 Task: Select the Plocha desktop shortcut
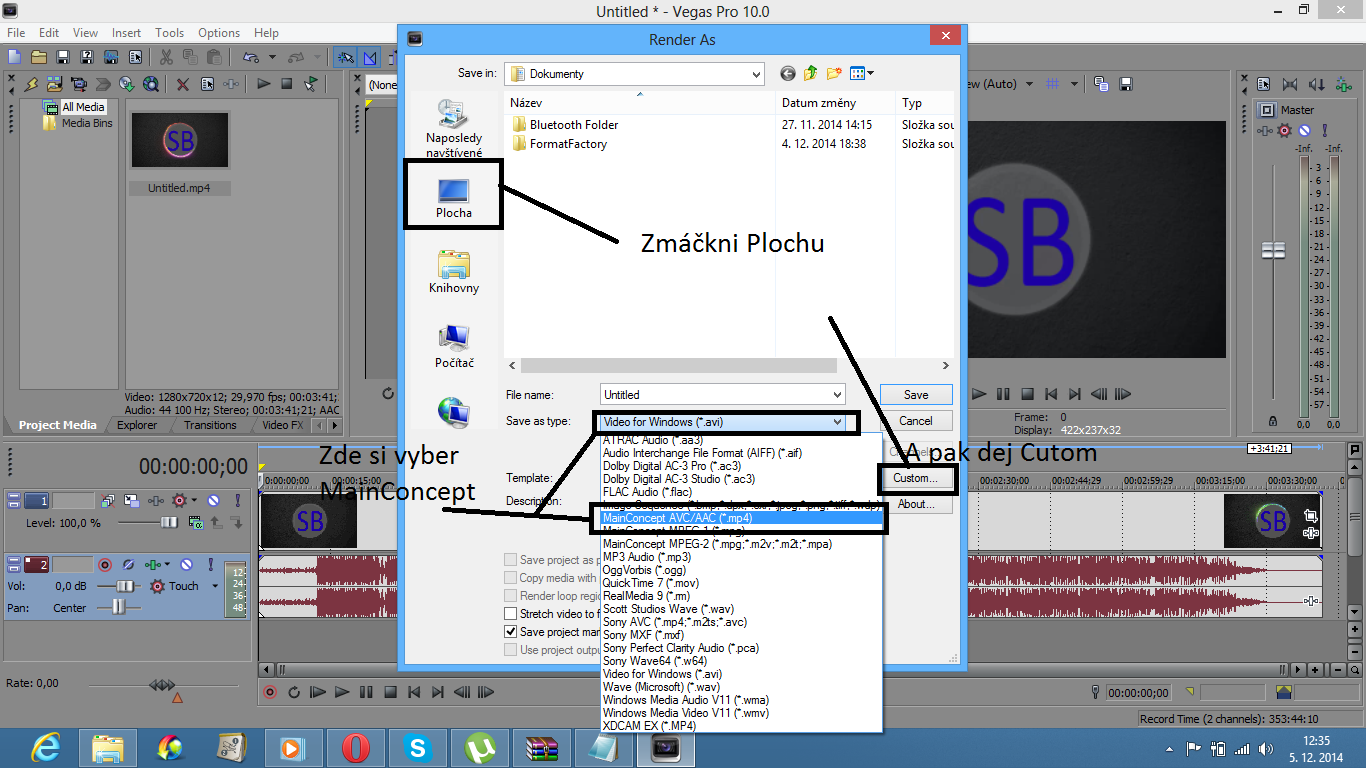pyautogui.click(x=453, y=197)
